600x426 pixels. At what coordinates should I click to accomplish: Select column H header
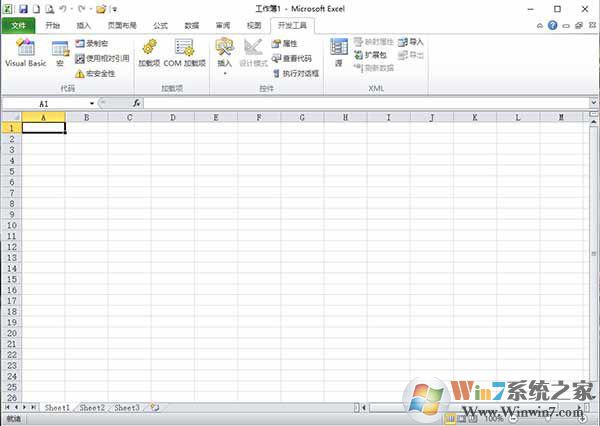point(346,117)
